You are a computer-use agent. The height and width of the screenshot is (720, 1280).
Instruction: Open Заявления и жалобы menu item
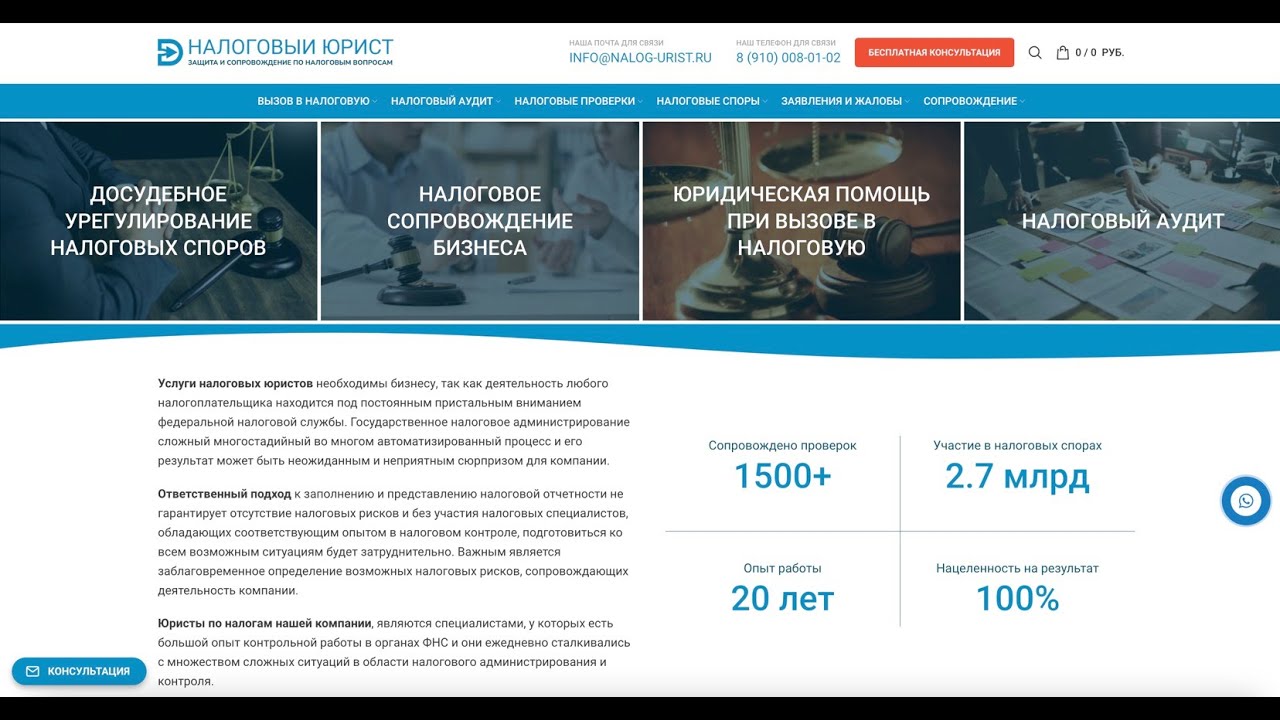(x=841, y=101)
